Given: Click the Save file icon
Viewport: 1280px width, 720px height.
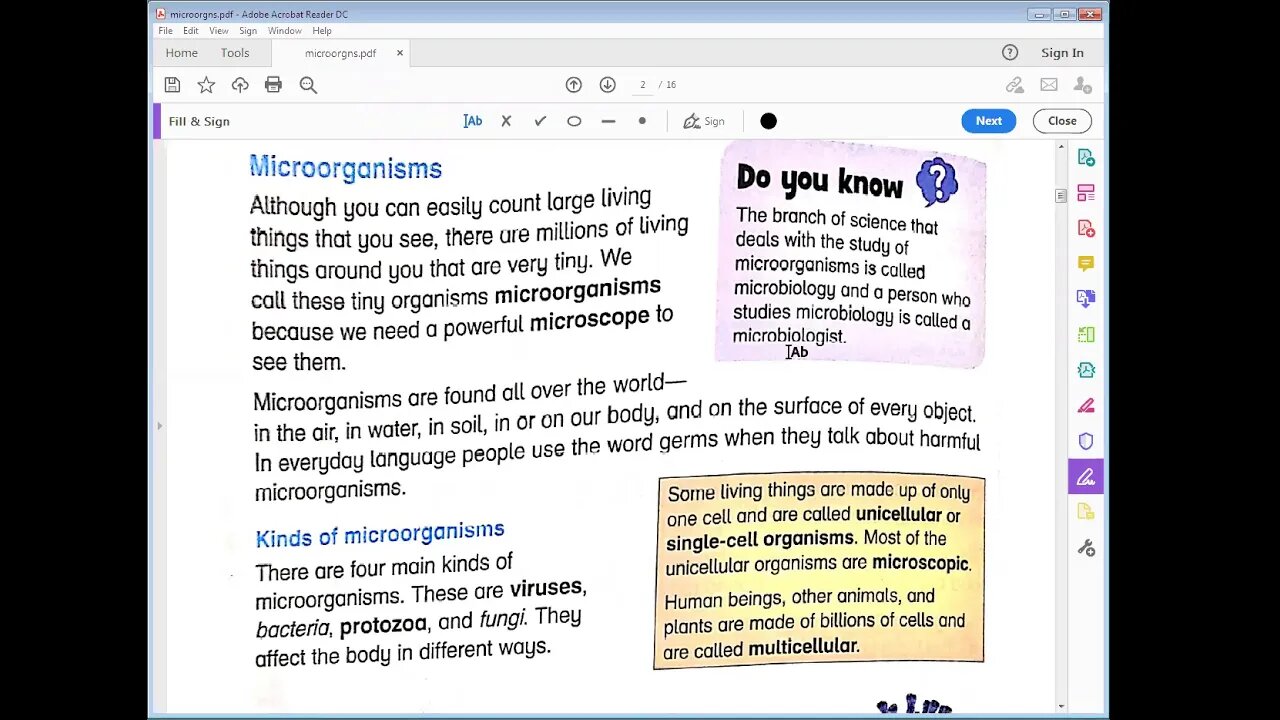Looking at the screenshot, I should click(x=172, y=85).
